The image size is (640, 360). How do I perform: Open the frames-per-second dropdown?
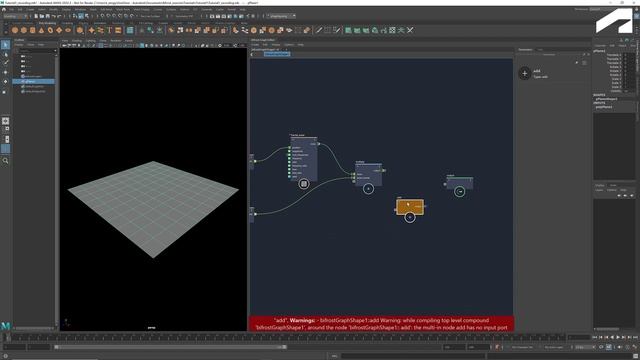coord(584,347)
